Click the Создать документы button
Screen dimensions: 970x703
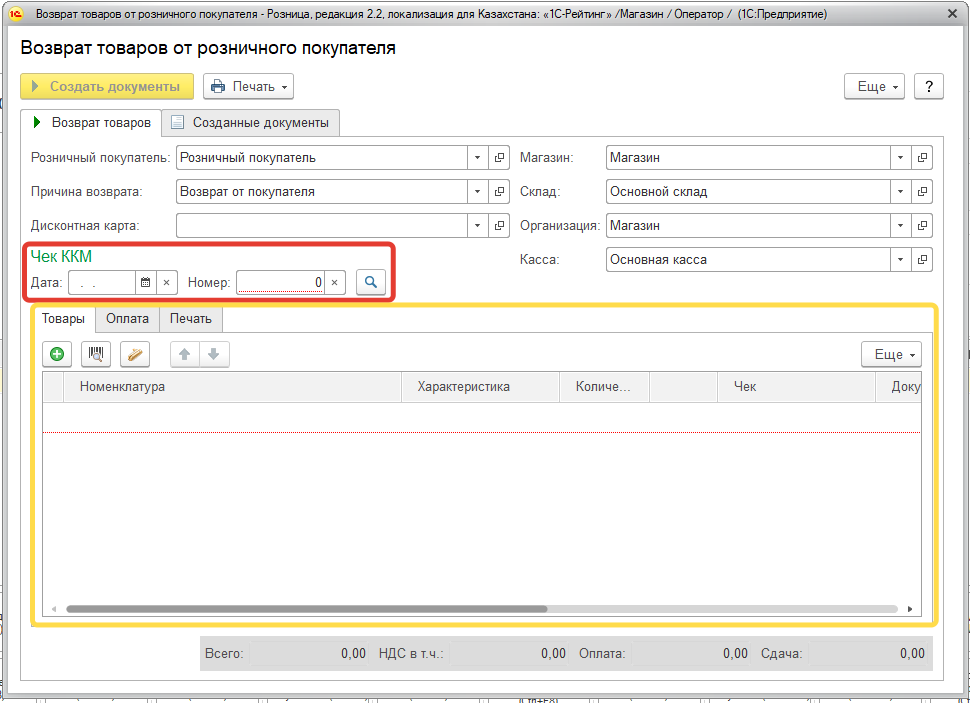(107, 87)
